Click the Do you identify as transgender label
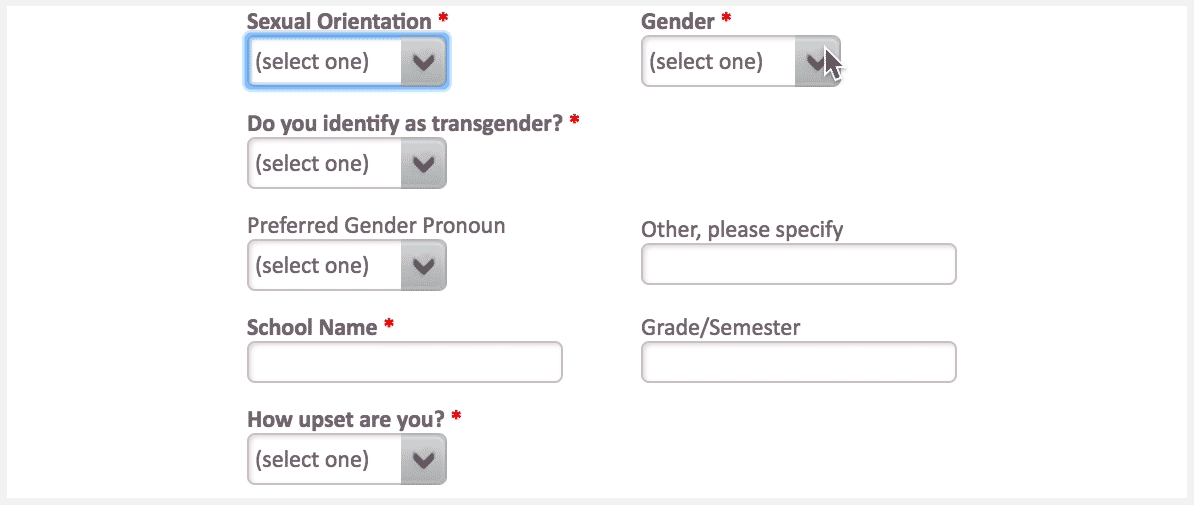Image resolution: width=1195 pixels, height=506 pixels. [x=405, y=123]
